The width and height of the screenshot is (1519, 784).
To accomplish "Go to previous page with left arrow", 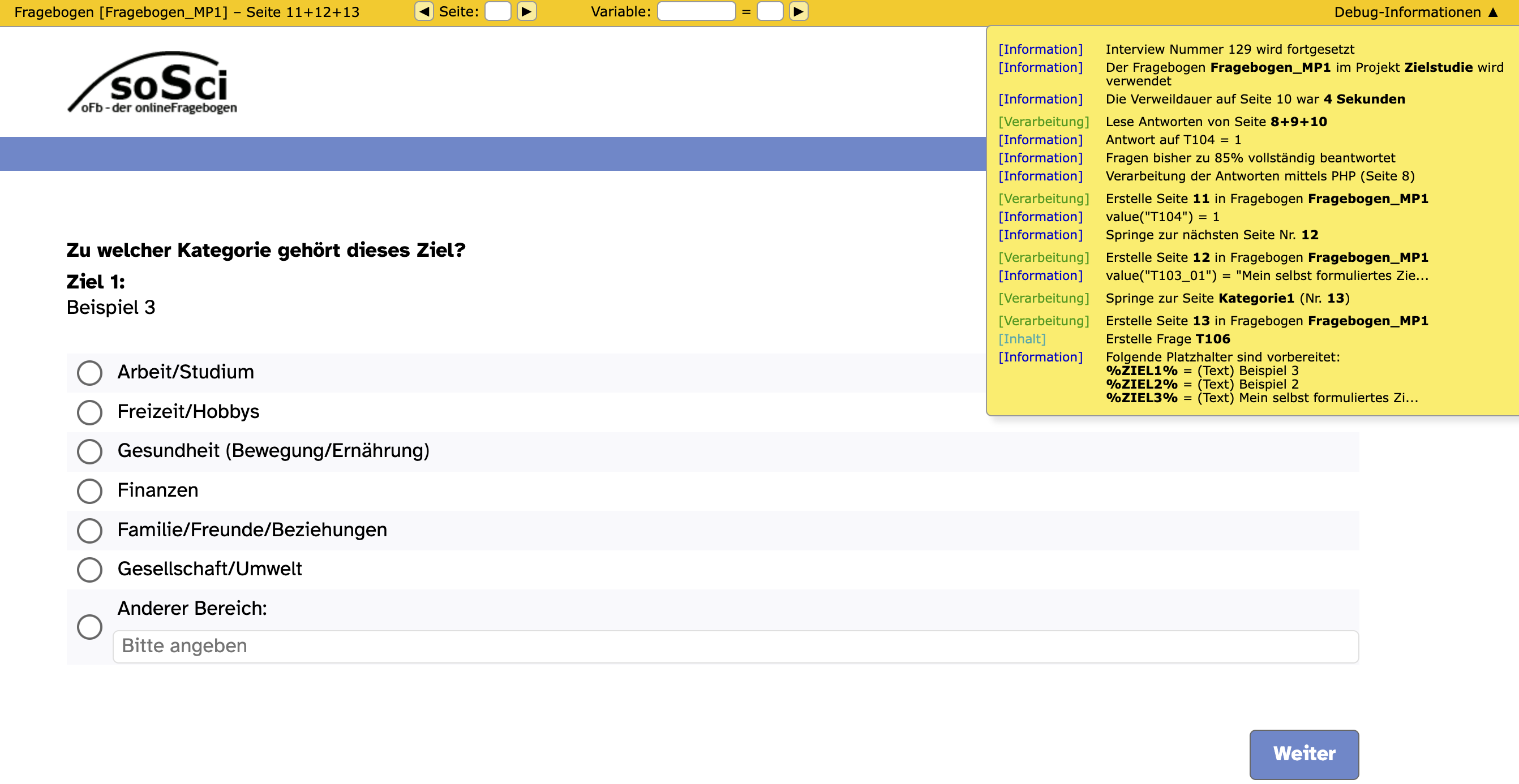I will click(423, 11).
